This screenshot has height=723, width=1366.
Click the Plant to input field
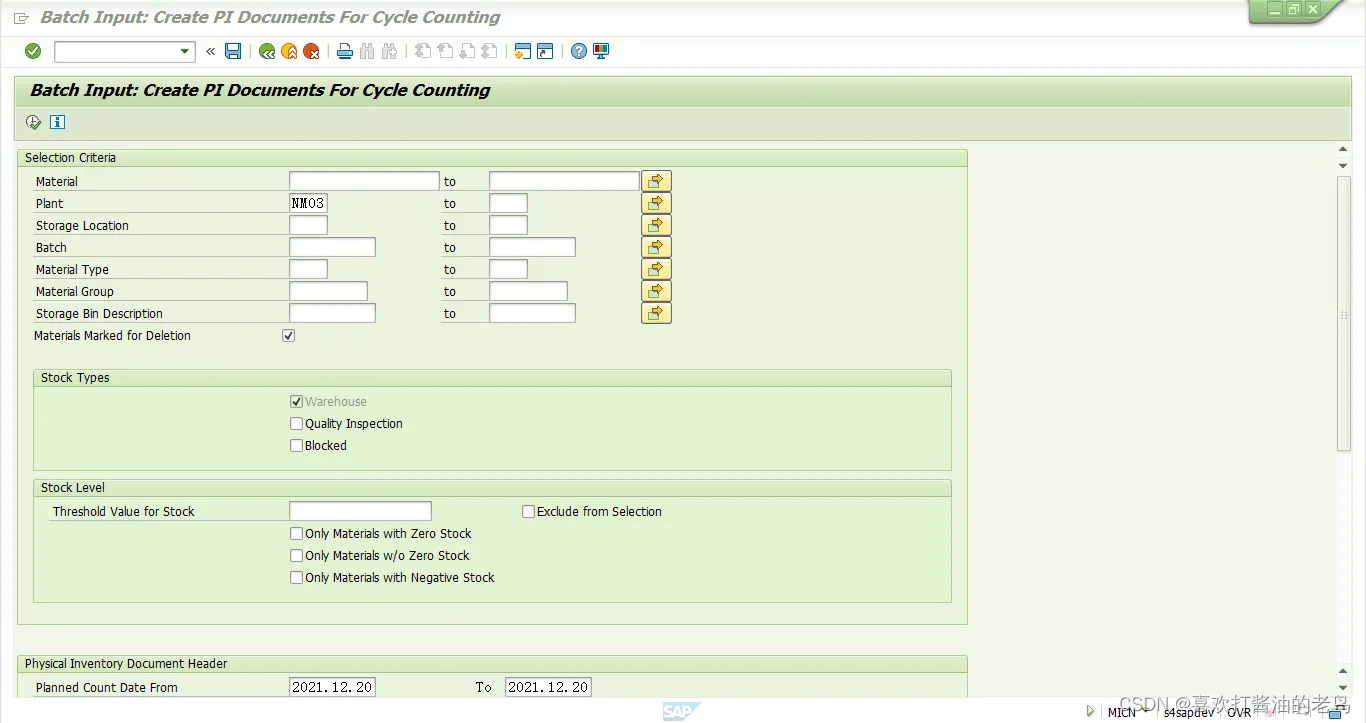(508, 203)
